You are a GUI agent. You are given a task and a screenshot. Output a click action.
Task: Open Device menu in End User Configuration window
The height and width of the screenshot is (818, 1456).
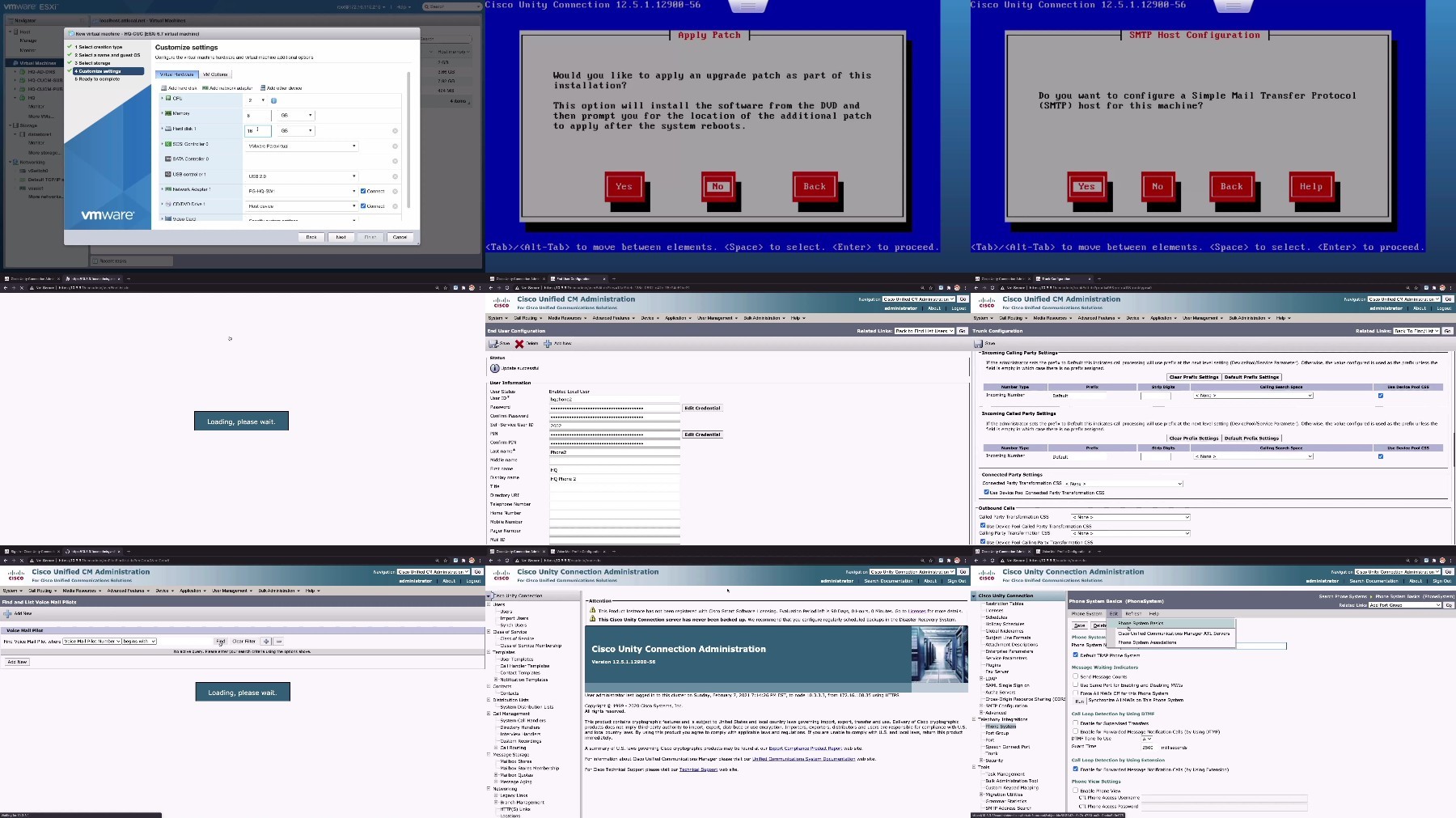point(650,318)
